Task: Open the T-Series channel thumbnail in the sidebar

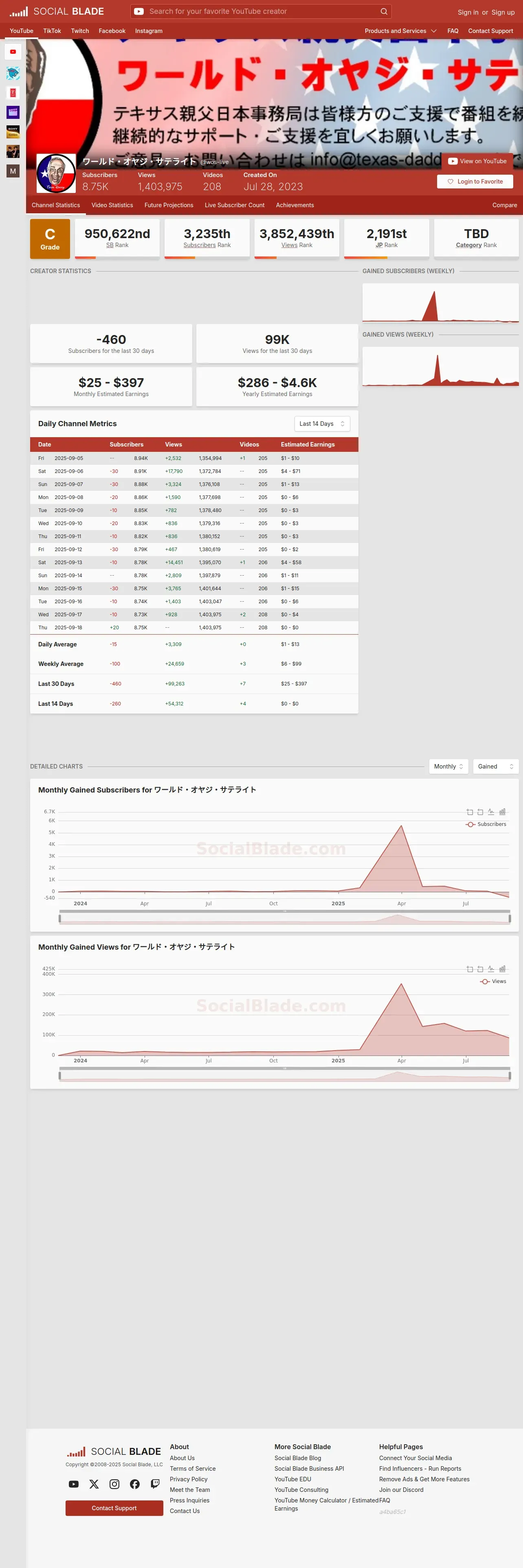Action: click(13, 92)
